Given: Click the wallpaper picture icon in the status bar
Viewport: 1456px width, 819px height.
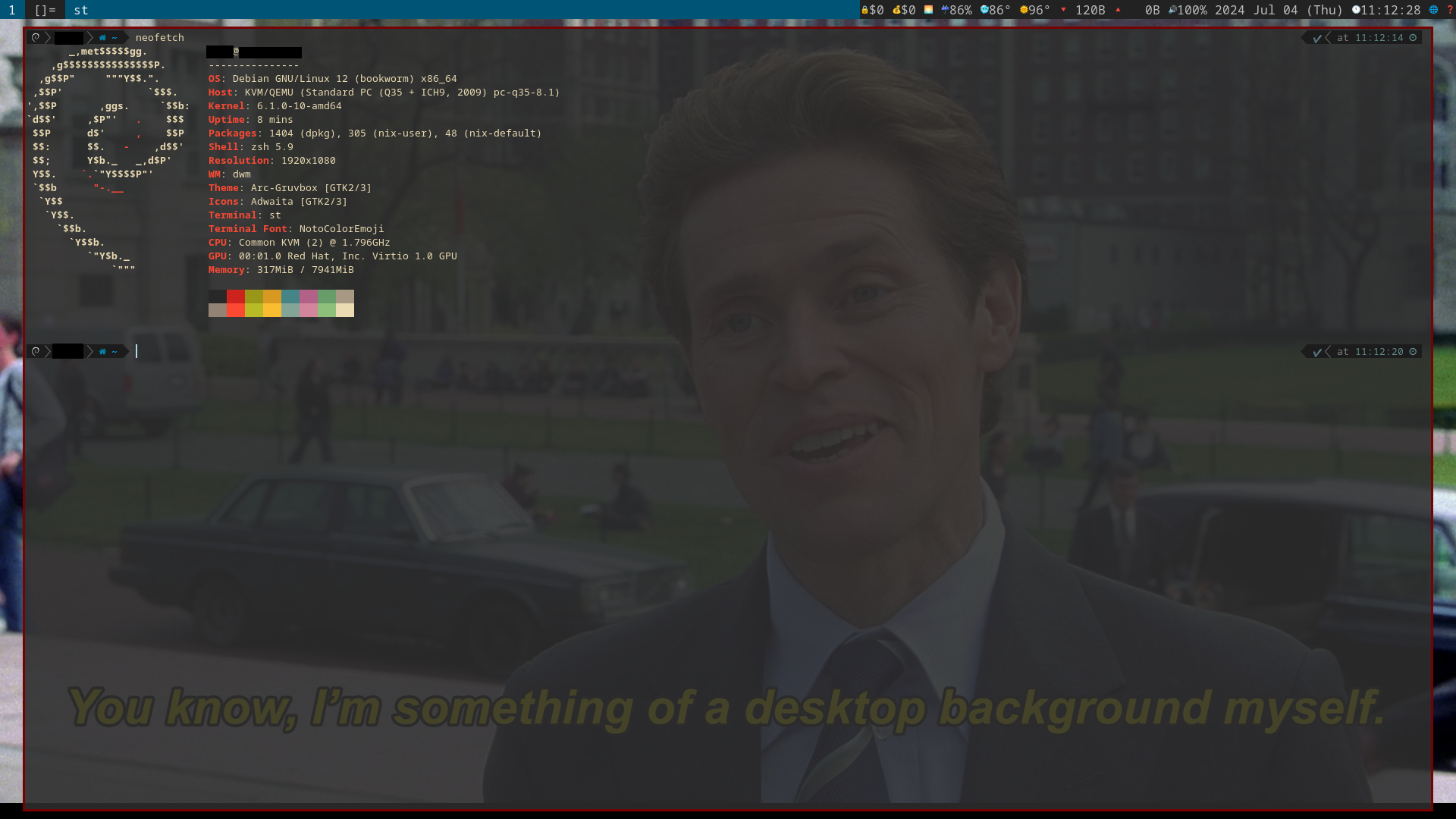Looking at the screenshot, I should (x=927, y=10).
